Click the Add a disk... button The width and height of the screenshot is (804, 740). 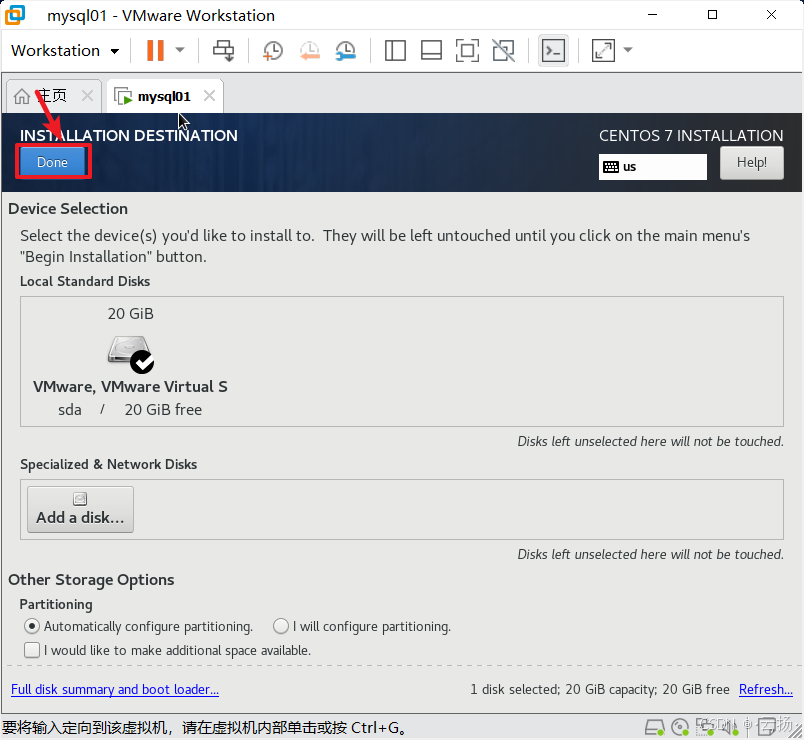click(x=81, y=509)
